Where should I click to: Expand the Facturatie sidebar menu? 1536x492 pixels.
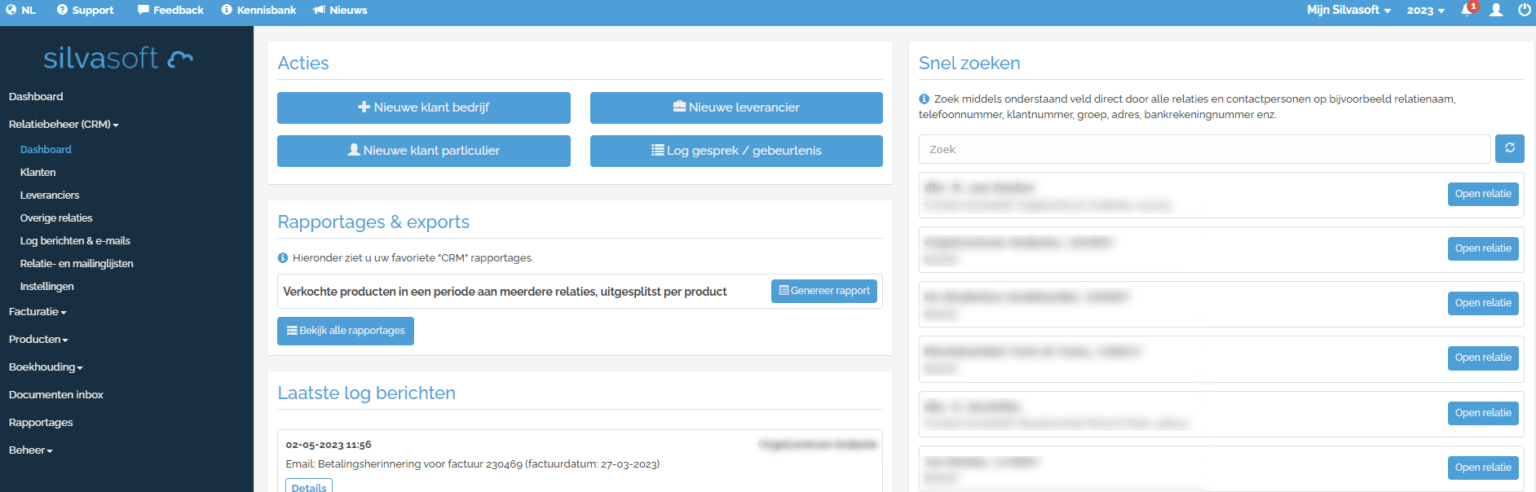pyautogui.click(x=37, y=312)
